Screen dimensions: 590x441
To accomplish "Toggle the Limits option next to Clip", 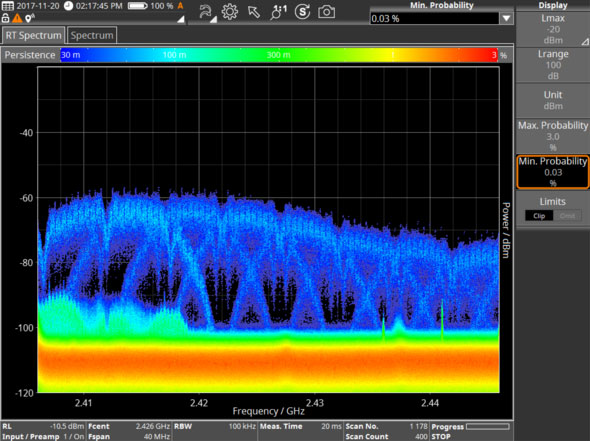I will (x=567, y=216).
